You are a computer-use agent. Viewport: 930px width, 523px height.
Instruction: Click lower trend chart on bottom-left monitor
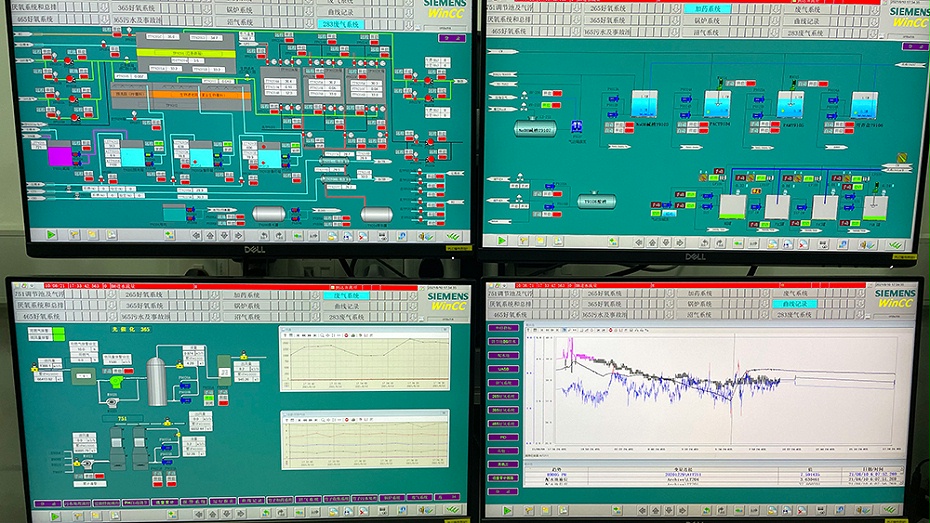coord(365,440)
